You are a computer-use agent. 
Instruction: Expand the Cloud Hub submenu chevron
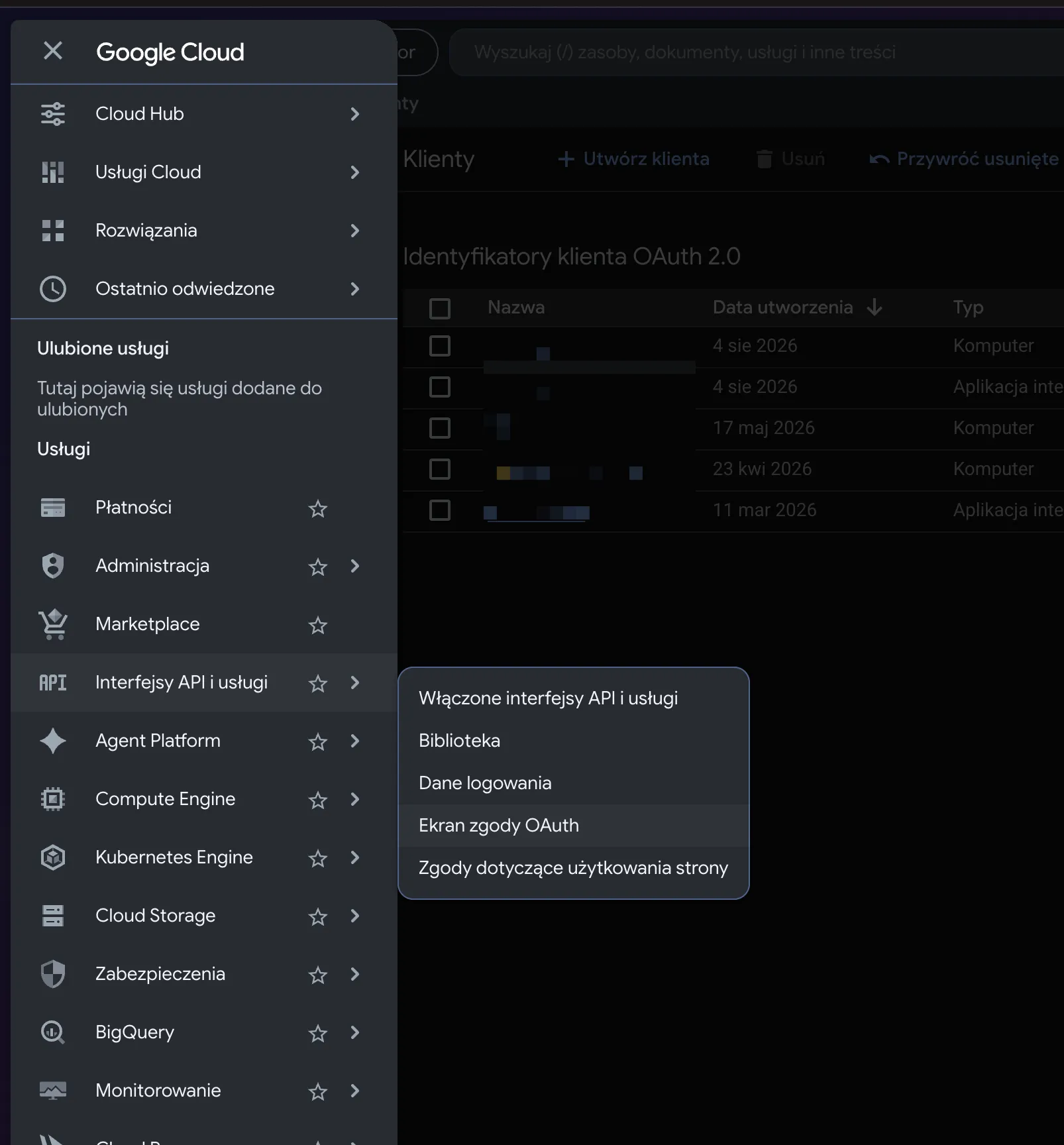(355, 114)
